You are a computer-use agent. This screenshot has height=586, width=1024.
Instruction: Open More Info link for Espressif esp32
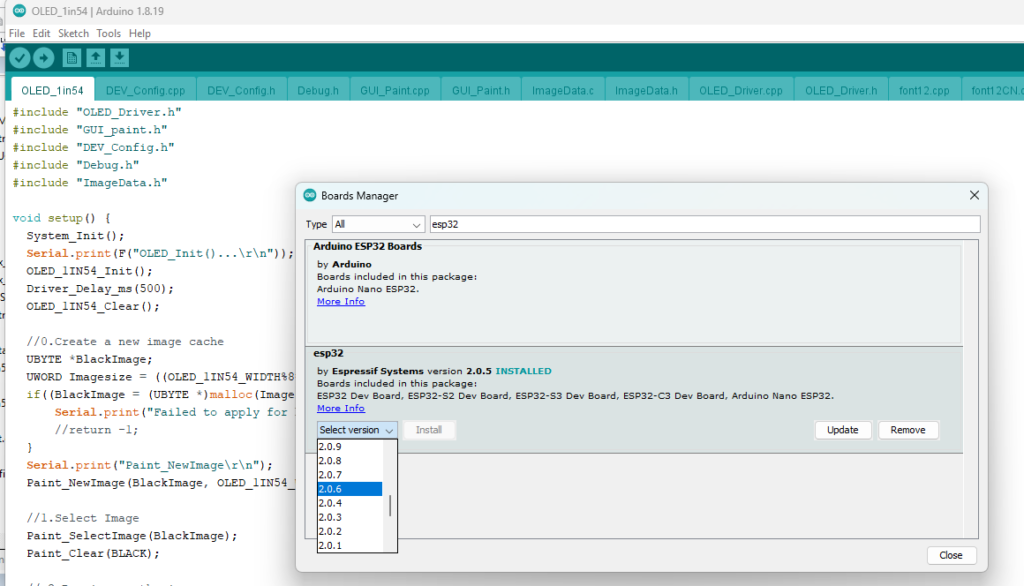point(341,408)
